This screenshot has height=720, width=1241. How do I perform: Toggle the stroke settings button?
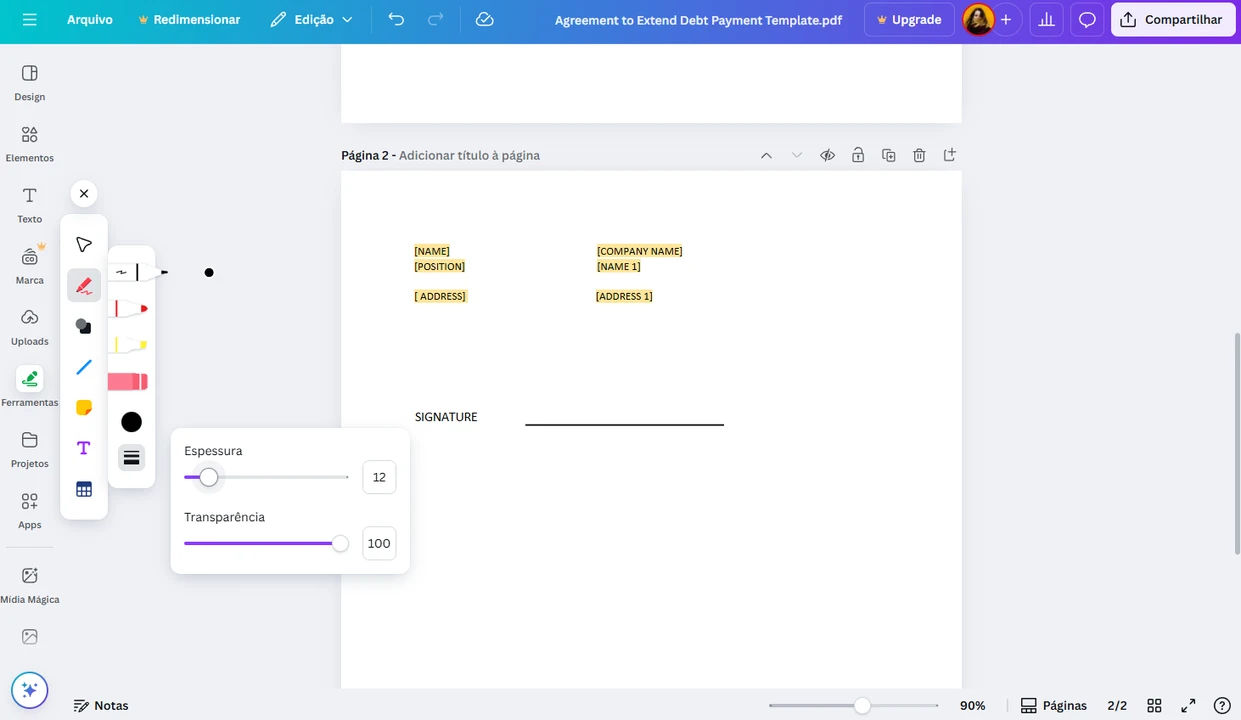pos(131,458)
